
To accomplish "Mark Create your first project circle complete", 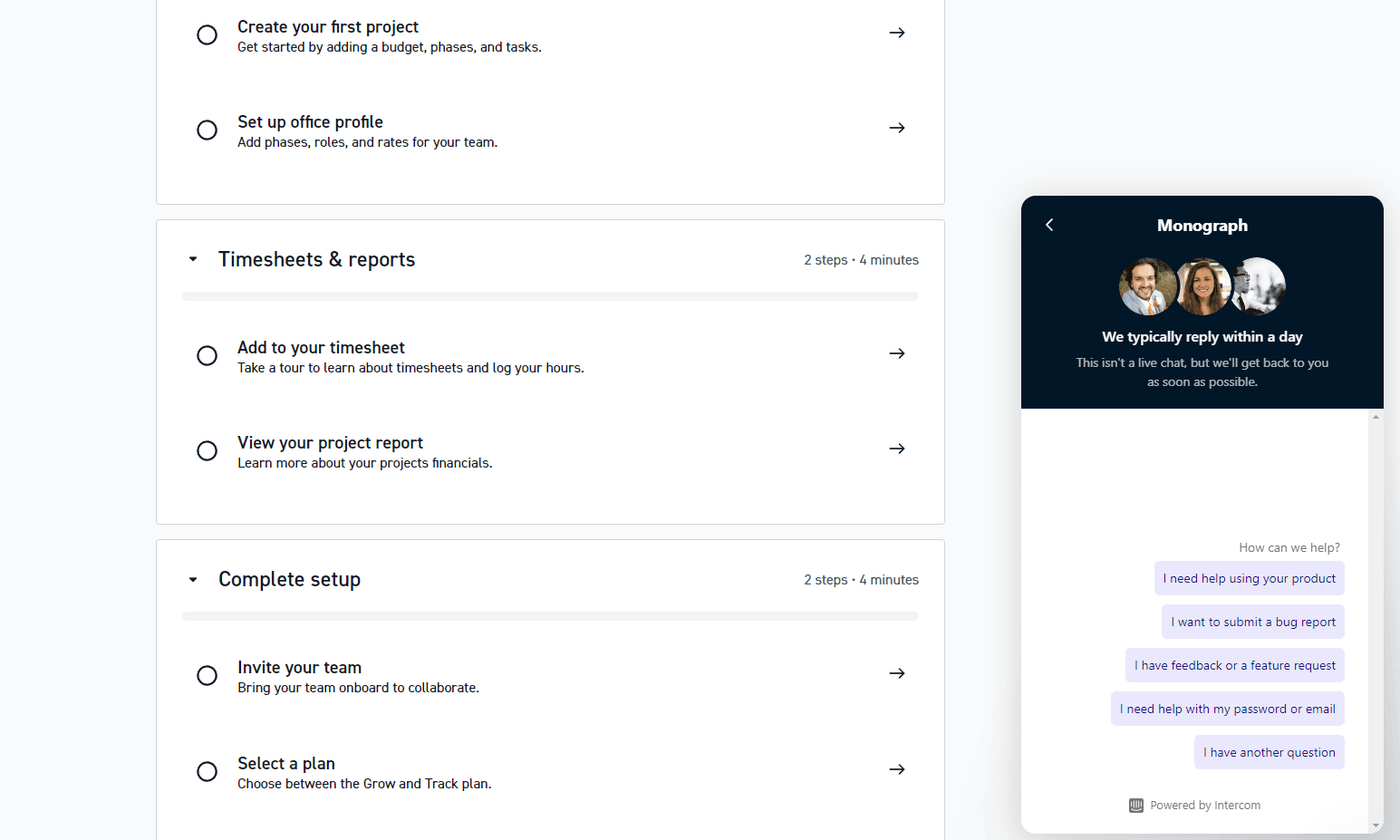I will [x=207, y=35].
